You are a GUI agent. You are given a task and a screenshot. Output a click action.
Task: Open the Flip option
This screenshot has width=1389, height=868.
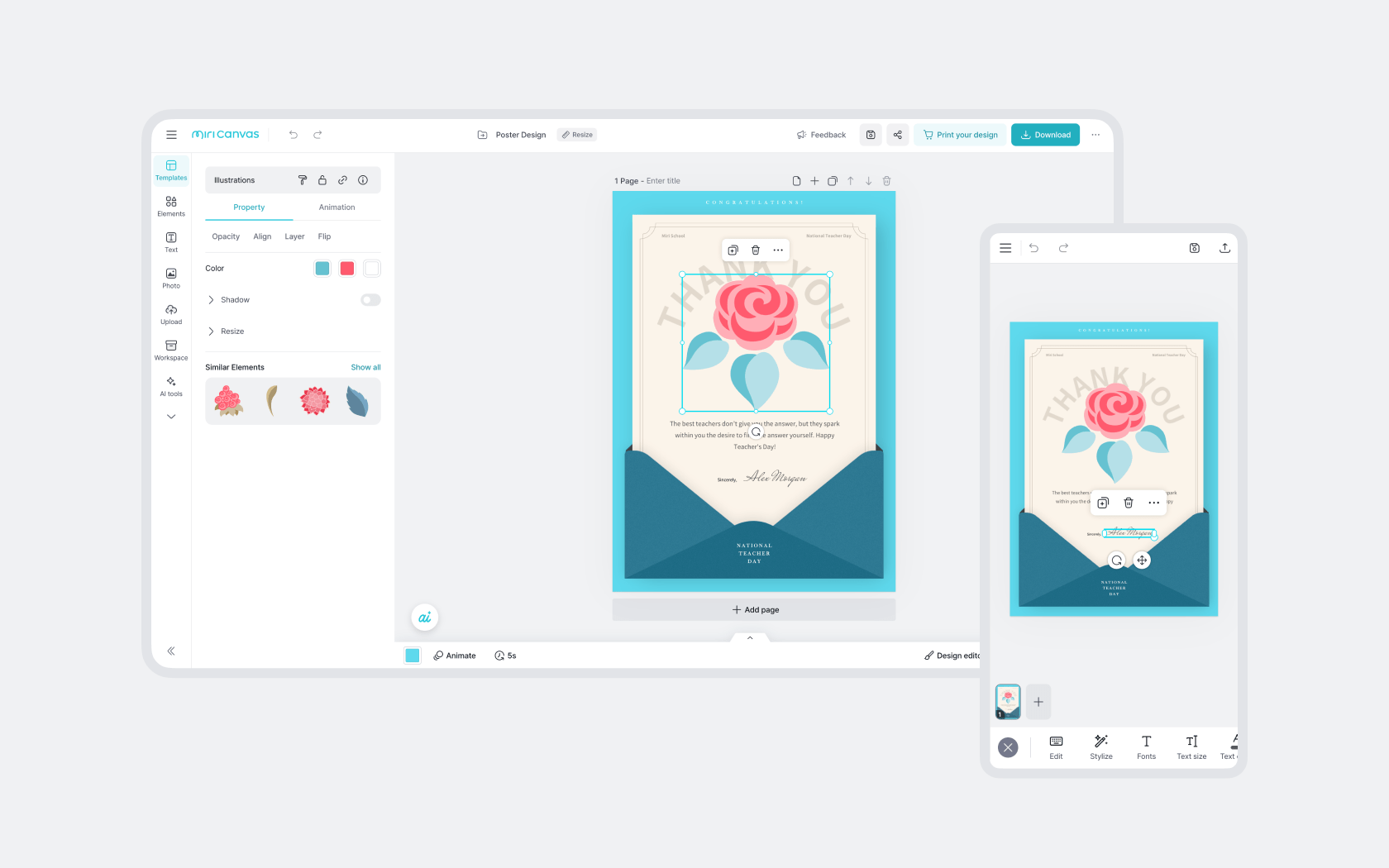point(324,236)
